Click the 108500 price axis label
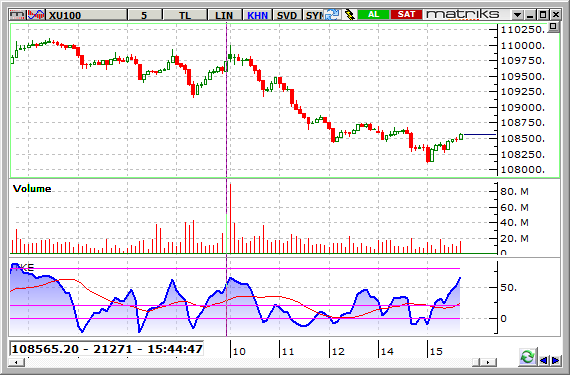The image size is (570, 375). (523, 138)
